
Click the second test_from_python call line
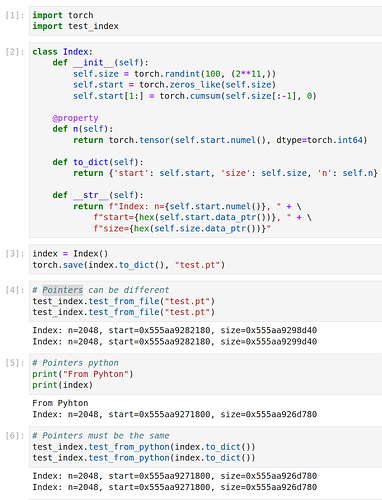(144, 458)
